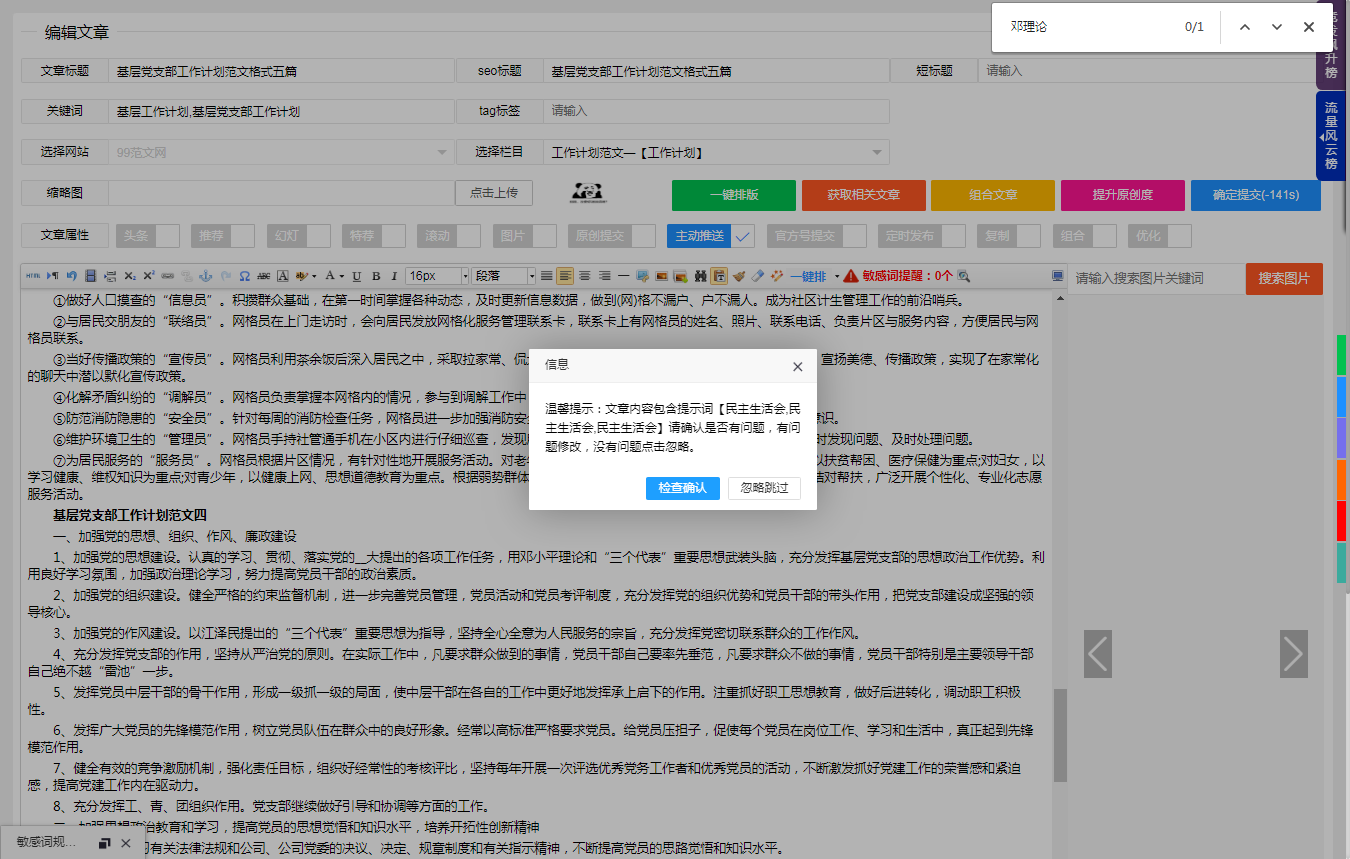This screenshot has width=1350, height=859.
Task: Apply bold formatting to text
Action: point(375,276)
